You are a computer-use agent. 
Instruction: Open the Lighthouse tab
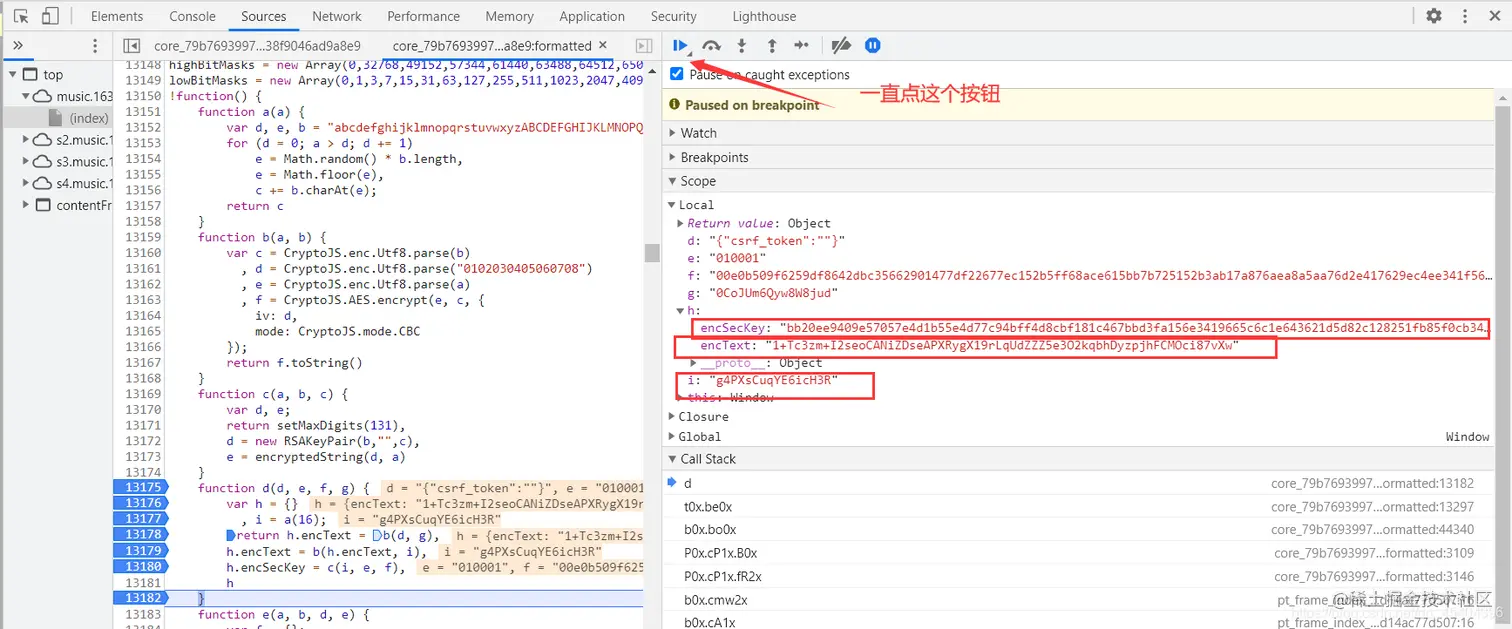pyautogui.click(x=765, y=16)
